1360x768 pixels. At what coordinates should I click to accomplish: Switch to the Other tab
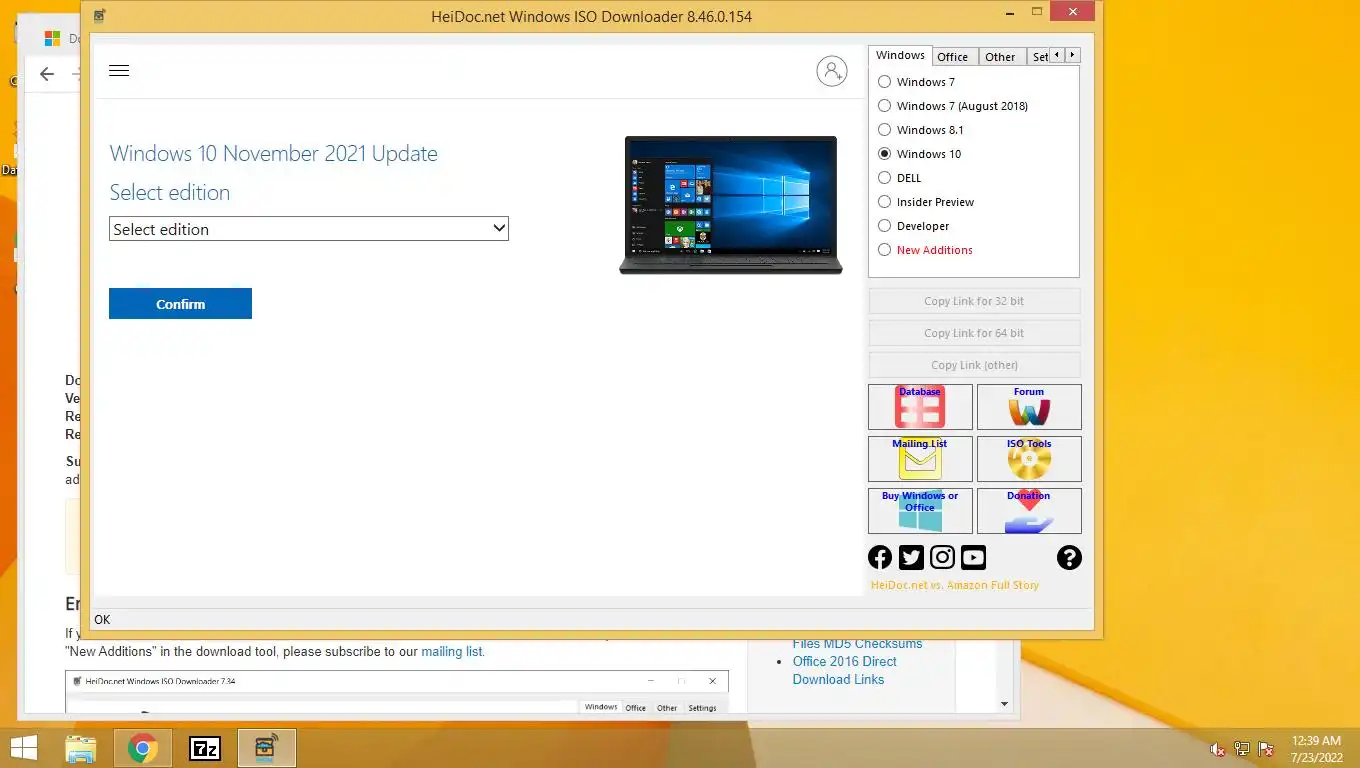tap(1000, 57)
